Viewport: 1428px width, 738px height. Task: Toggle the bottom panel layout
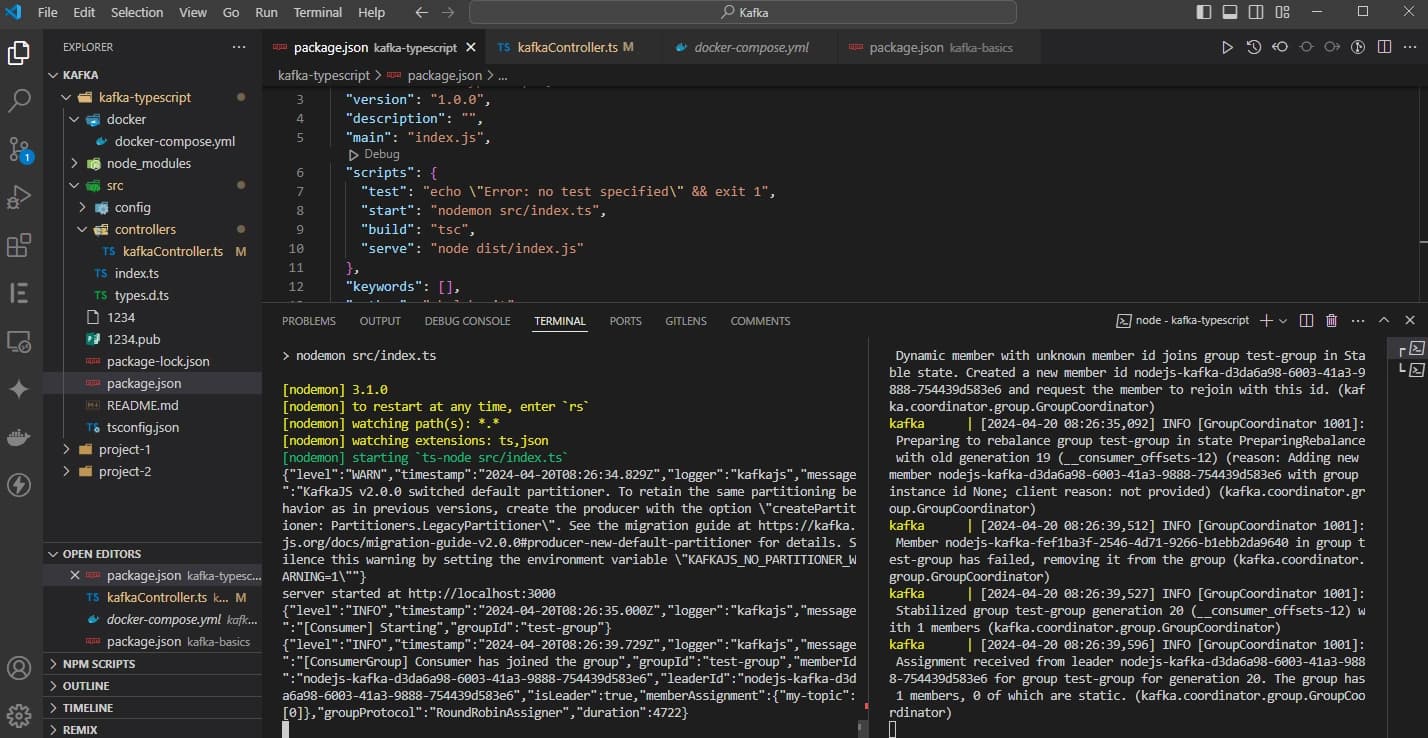(1230, 12)
